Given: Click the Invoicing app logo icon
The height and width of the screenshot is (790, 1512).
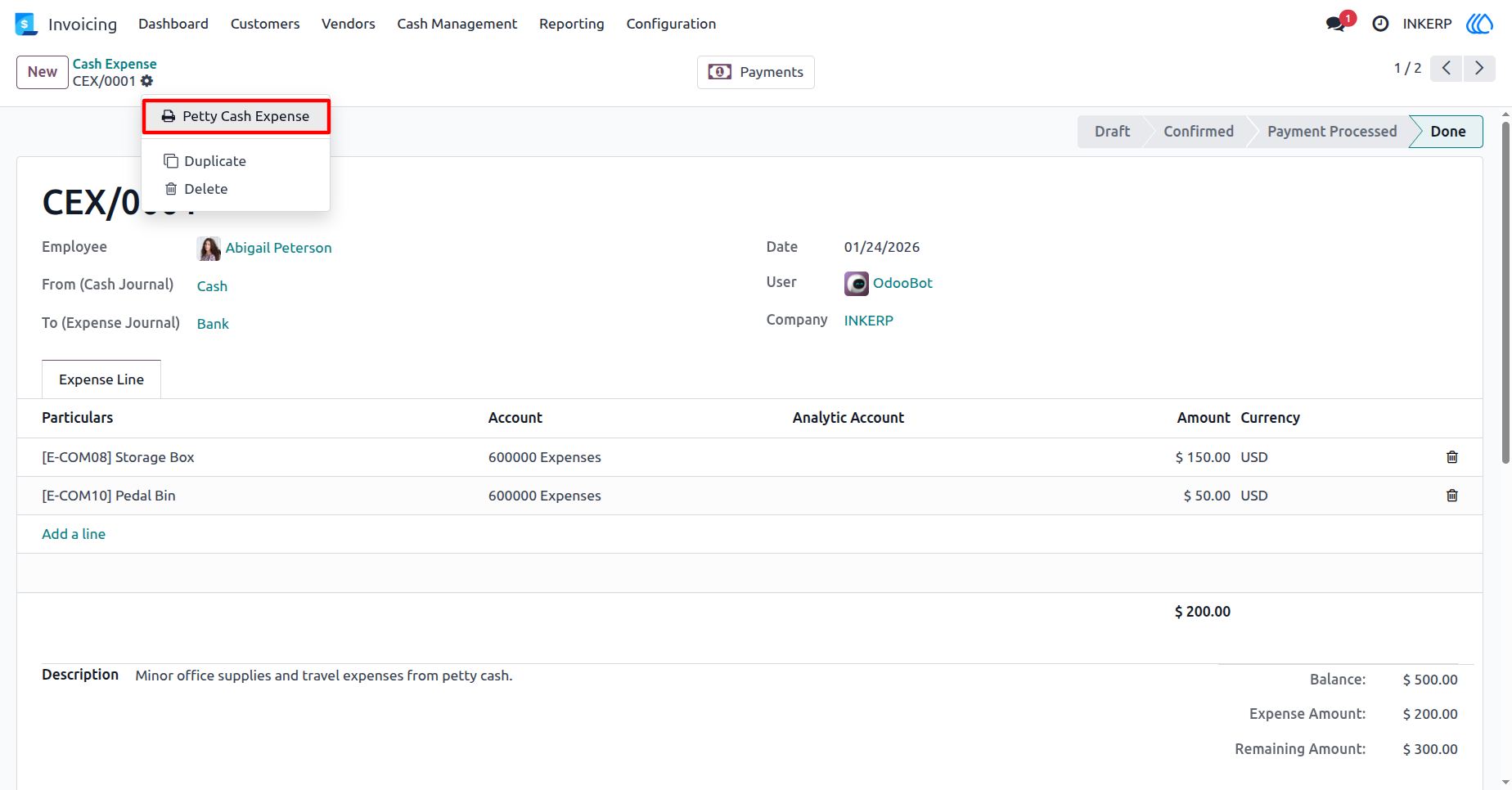Looking at the screenshot, I should click(x=26, y=24).
